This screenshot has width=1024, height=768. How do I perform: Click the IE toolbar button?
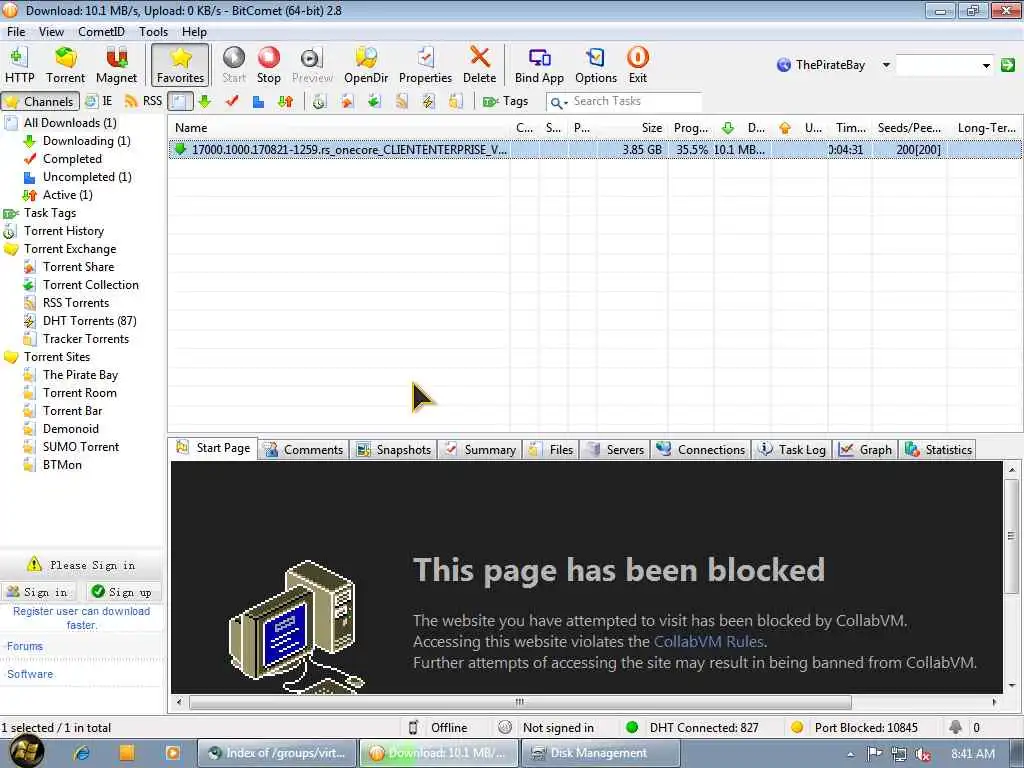coord(99,101)
